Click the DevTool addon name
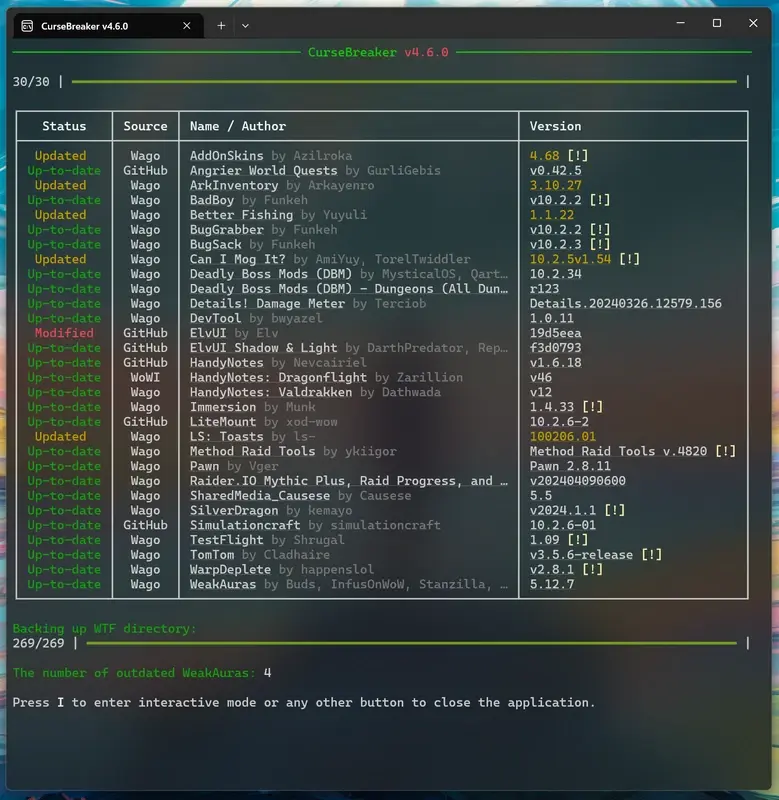Viewport: 779px width, 800px height. click(x=215, y=318)
